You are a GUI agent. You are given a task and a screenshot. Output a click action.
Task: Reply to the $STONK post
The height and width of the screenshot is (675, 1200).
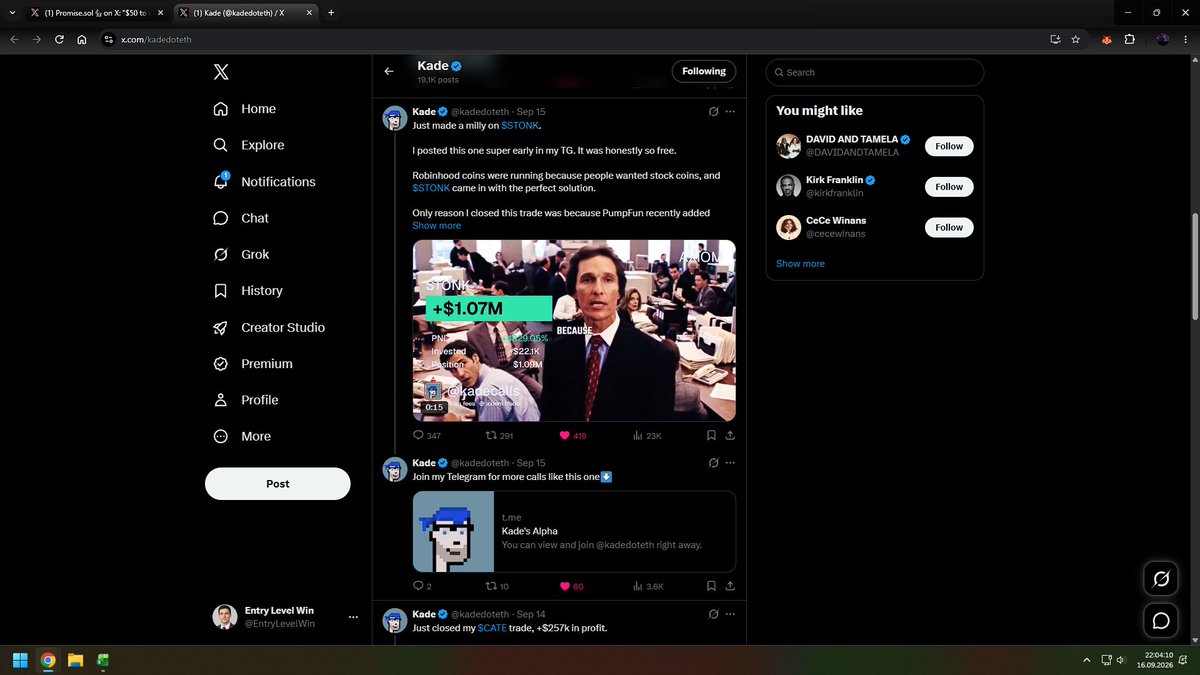(427, 436)
